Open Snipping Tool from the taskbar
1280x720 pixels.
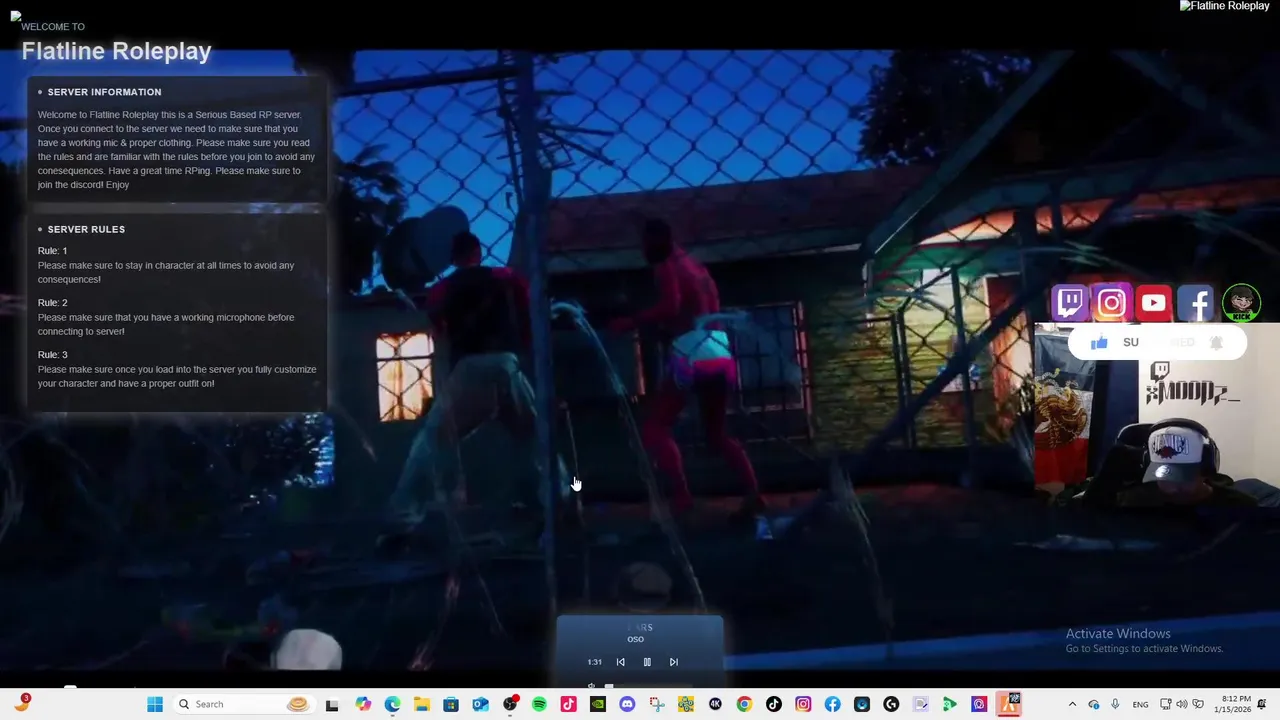(656, 704)
